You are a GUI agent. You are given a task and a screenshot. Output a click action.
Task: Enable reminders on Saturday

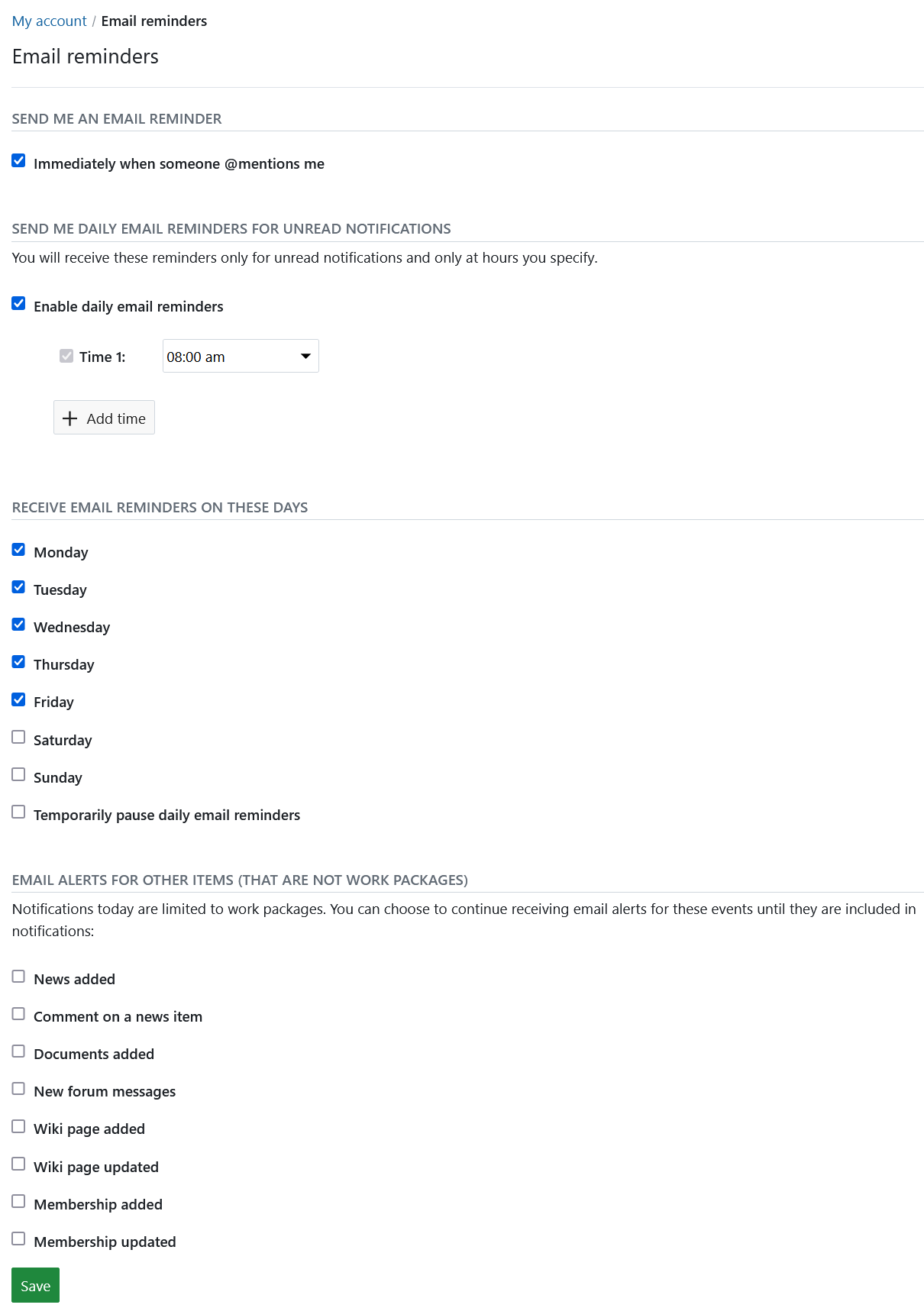[x=19, y=738]
